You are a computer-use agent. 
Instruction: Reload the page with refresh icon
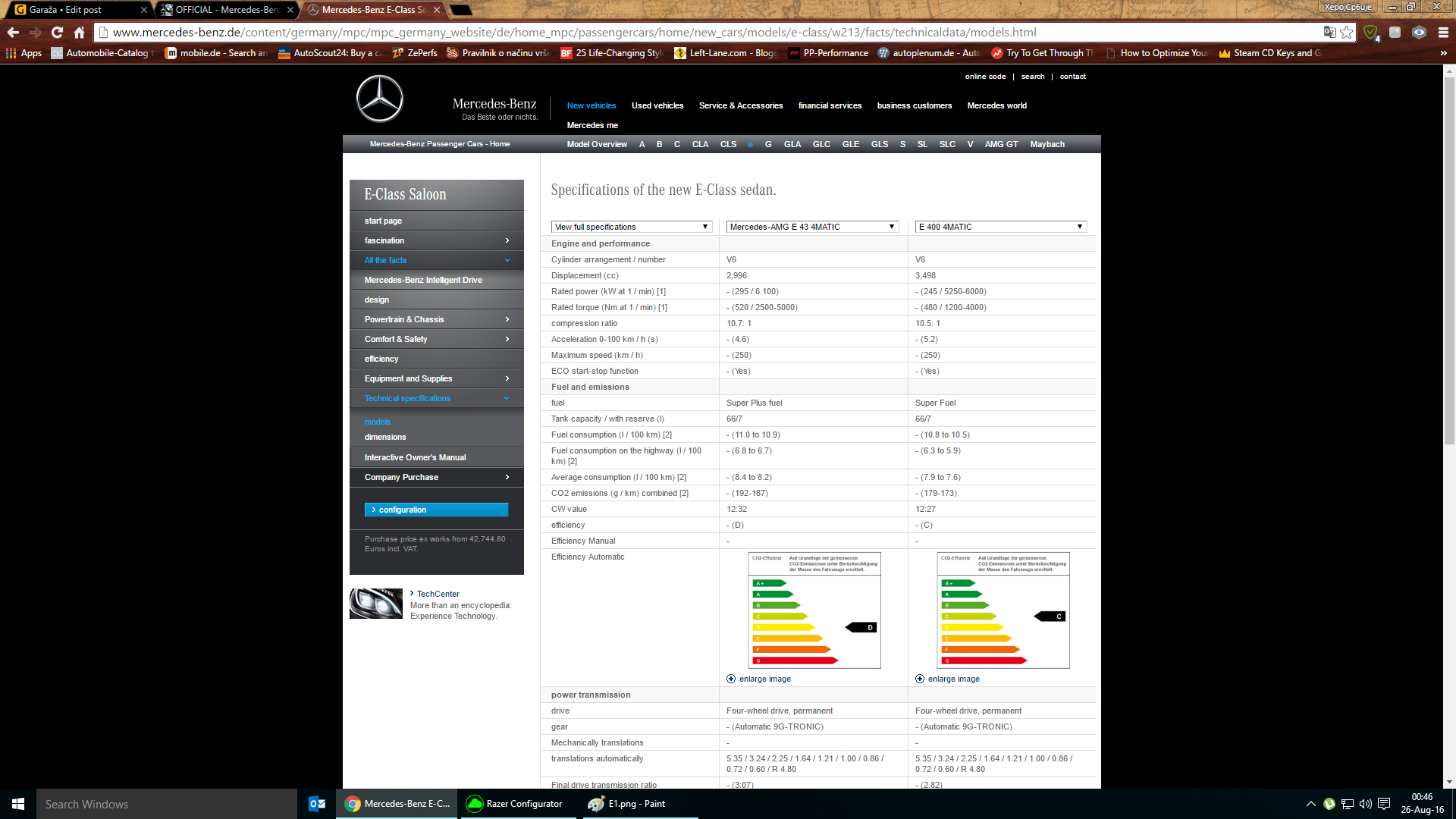click(x=57, y=33)
